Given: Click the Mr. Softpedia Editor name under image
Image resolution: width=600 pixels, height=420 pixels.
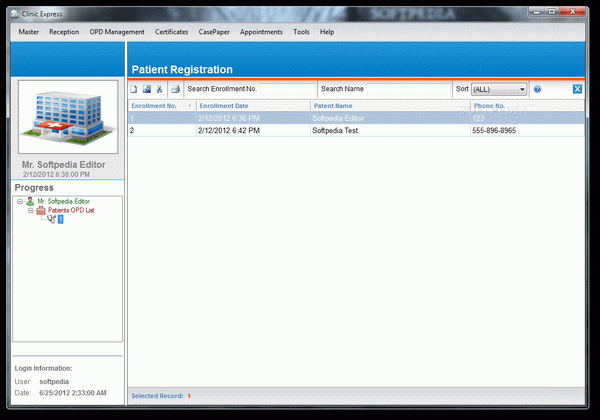Looking at the screenshot, I should pos(64,164).
